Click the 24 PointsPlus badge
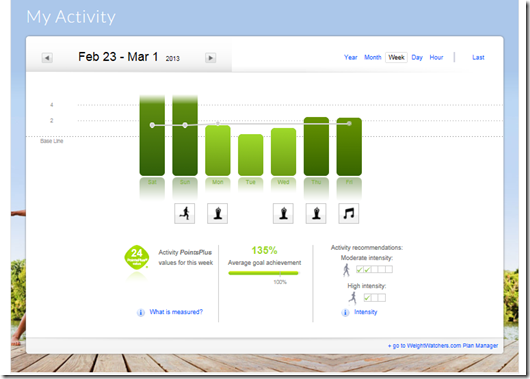530x379 pixels. 137,257
